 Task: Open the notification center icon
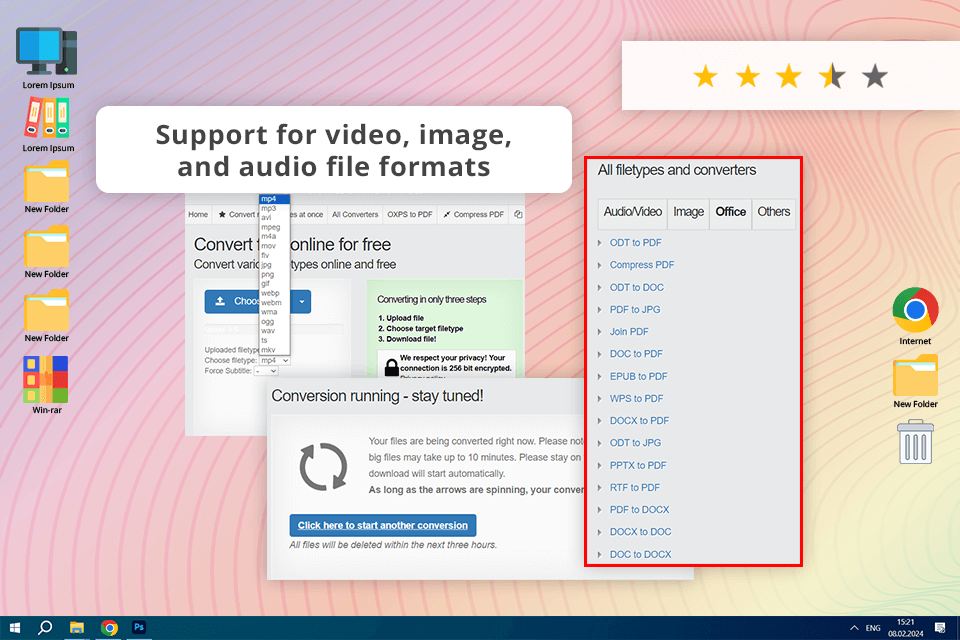tap(940, 628)
